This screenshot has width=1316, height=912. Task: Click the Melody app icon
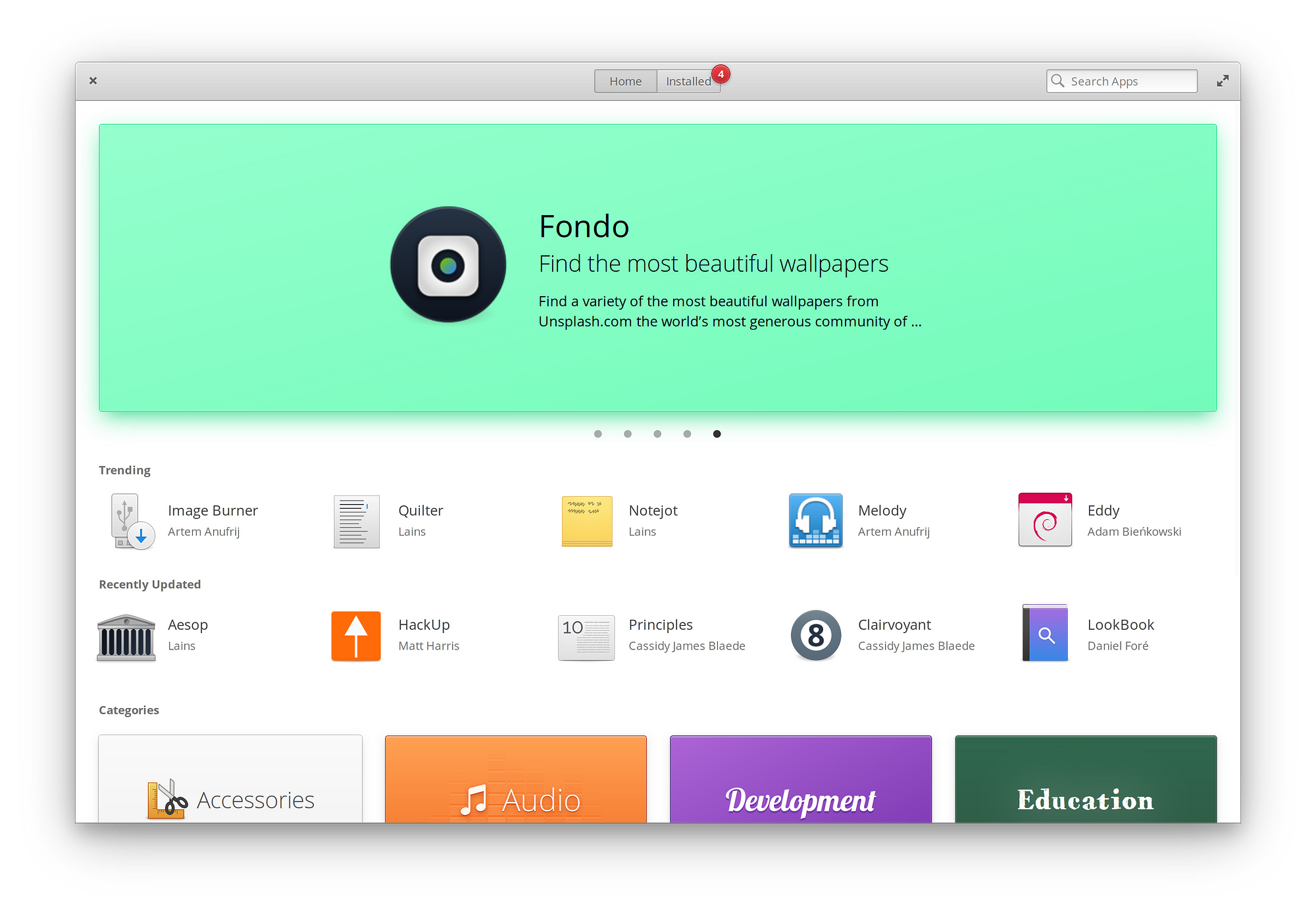pos(816,520)
